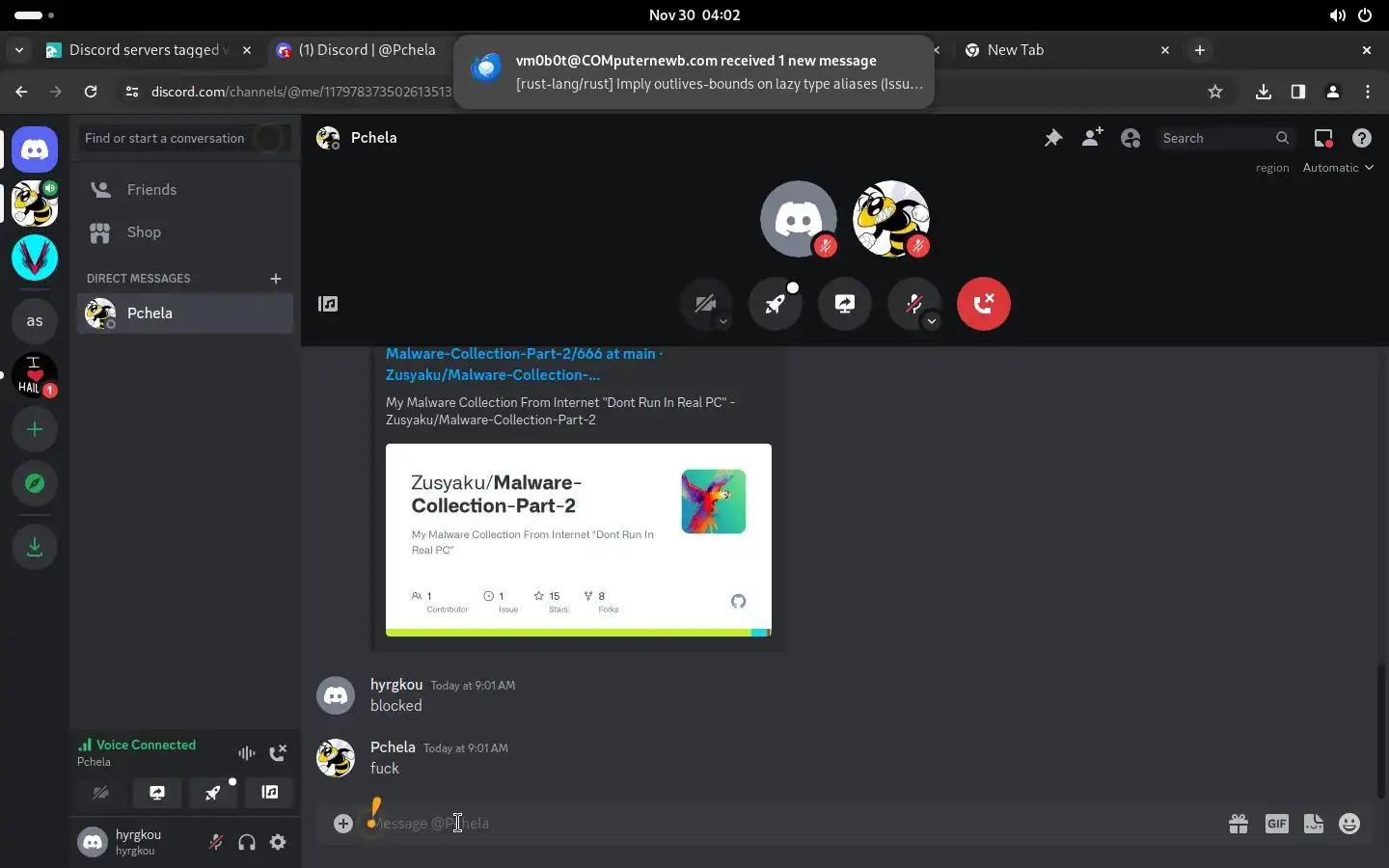Image resolution: width=1389 pixels, height=868 pixels.
Task: Toggle camera in voice connected panel
Action: point(100,793)
